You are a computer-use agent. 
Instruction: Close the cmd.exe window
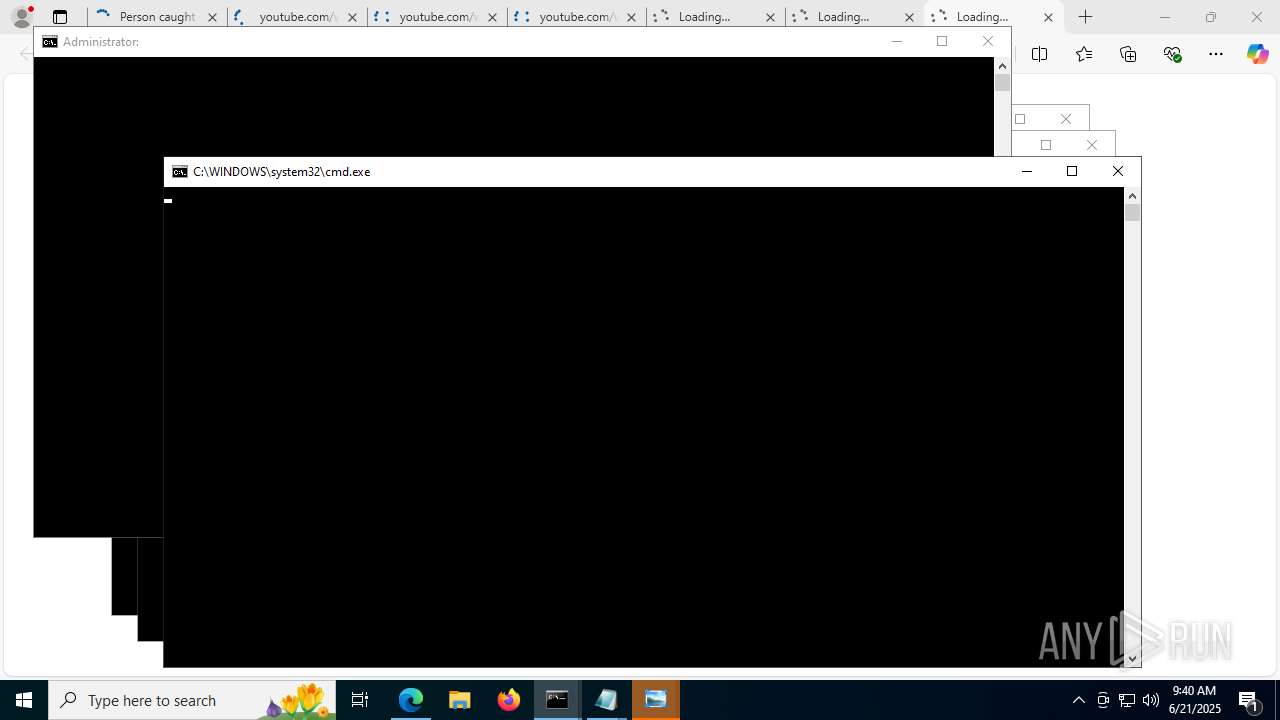[x=1118, y=172]
